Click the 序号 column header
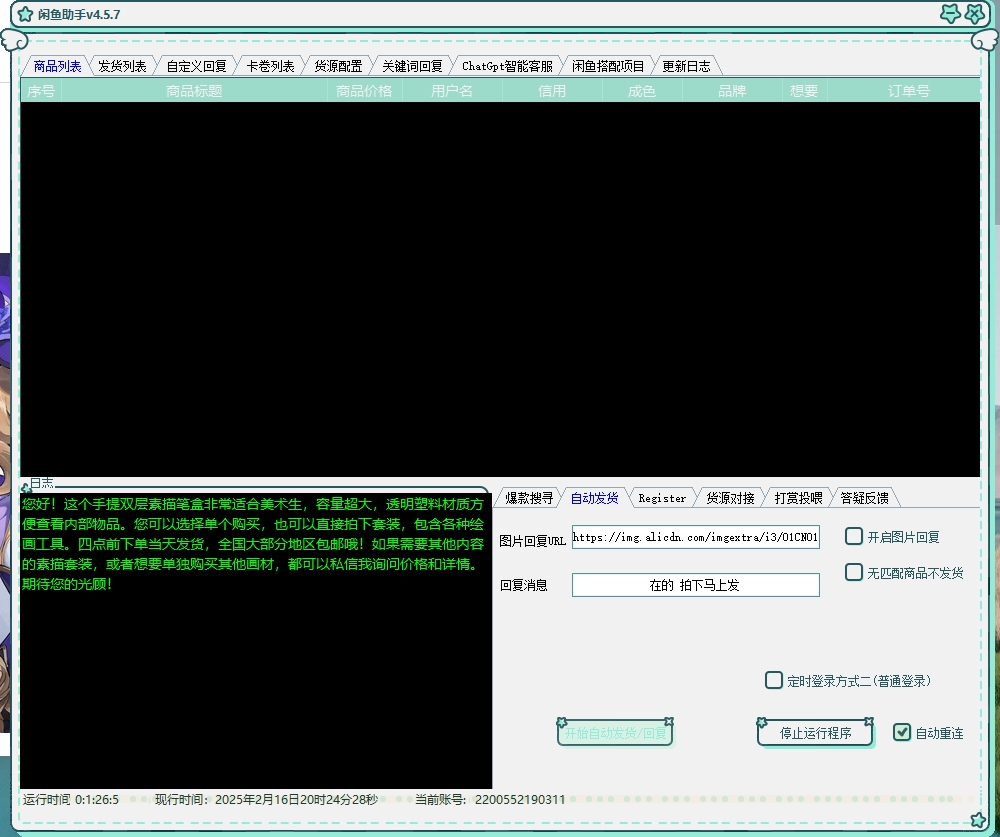The width and height of the screenshot is (1000, 837). [41, 91]
